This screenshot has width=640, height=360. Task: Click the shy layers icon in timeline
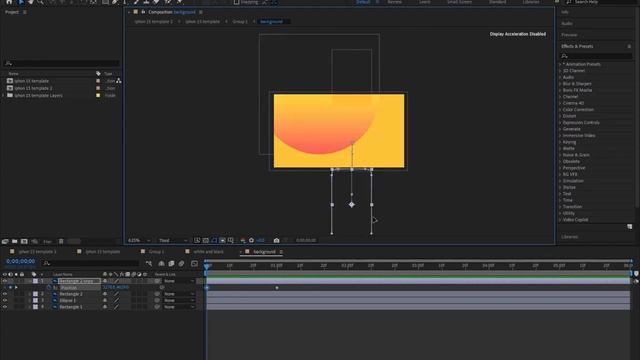(162, 264)
